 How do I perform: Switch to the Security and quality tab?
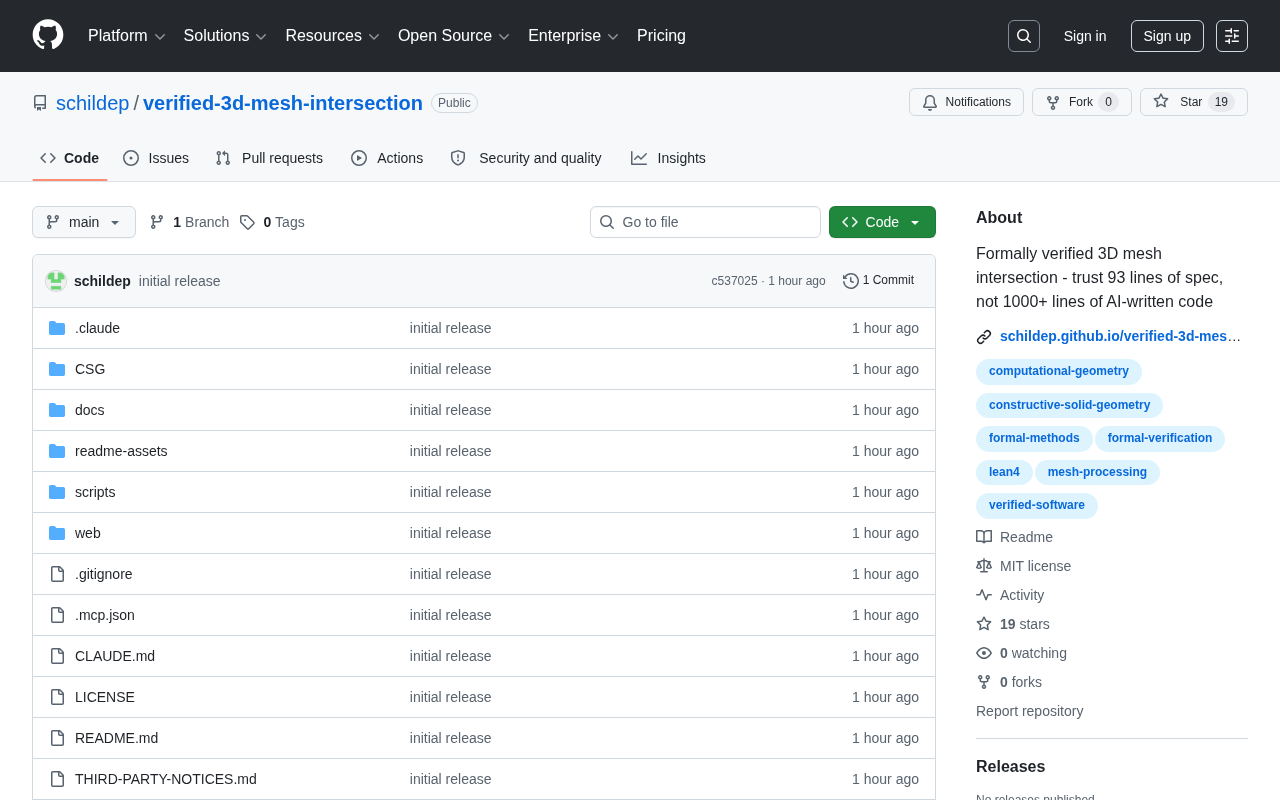point(526,158)
